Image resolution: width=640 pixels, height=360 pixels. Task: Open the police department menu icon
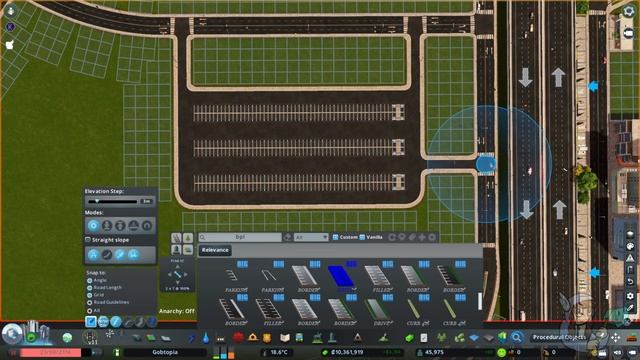click(267, 338)
